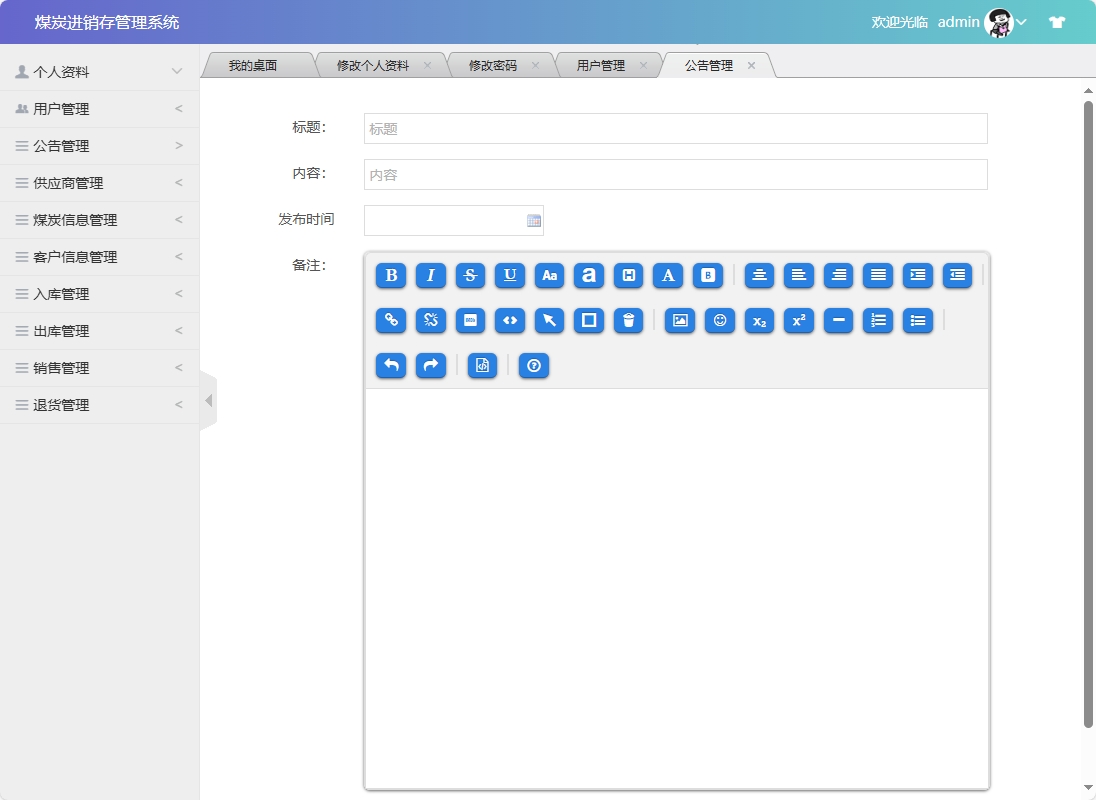The height and width of the screenshot is (800, 1096).
Task: Insert a horizontal rule
Action: point(838,321)
